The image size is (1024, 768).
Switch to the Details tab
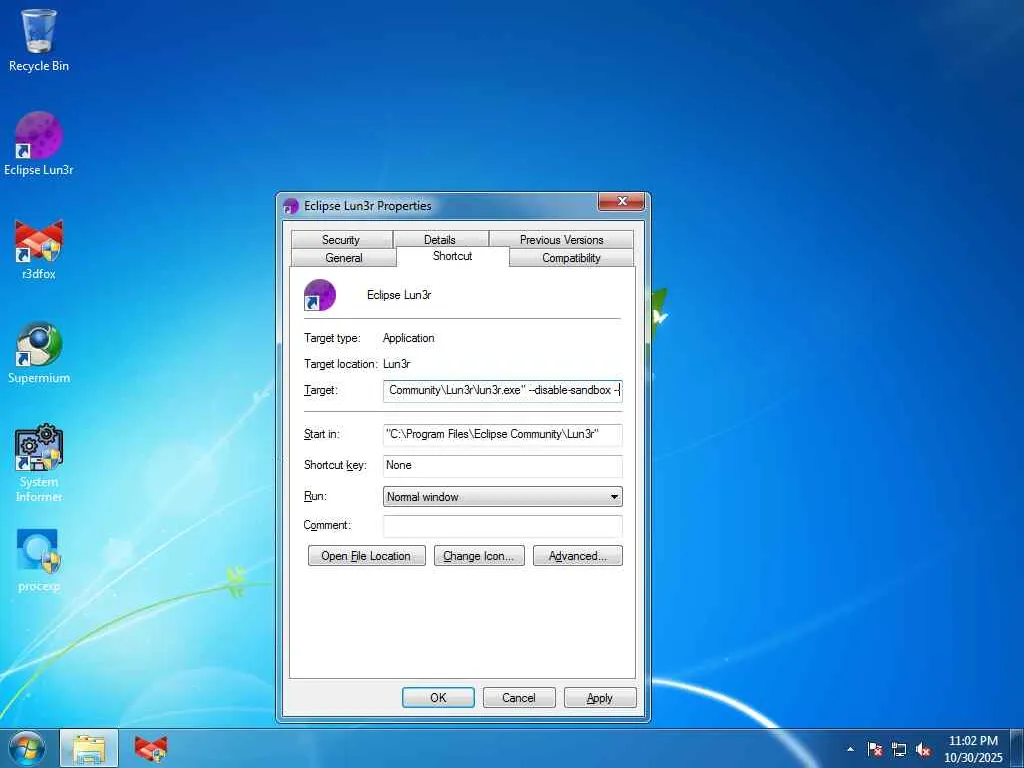point(440,239)
